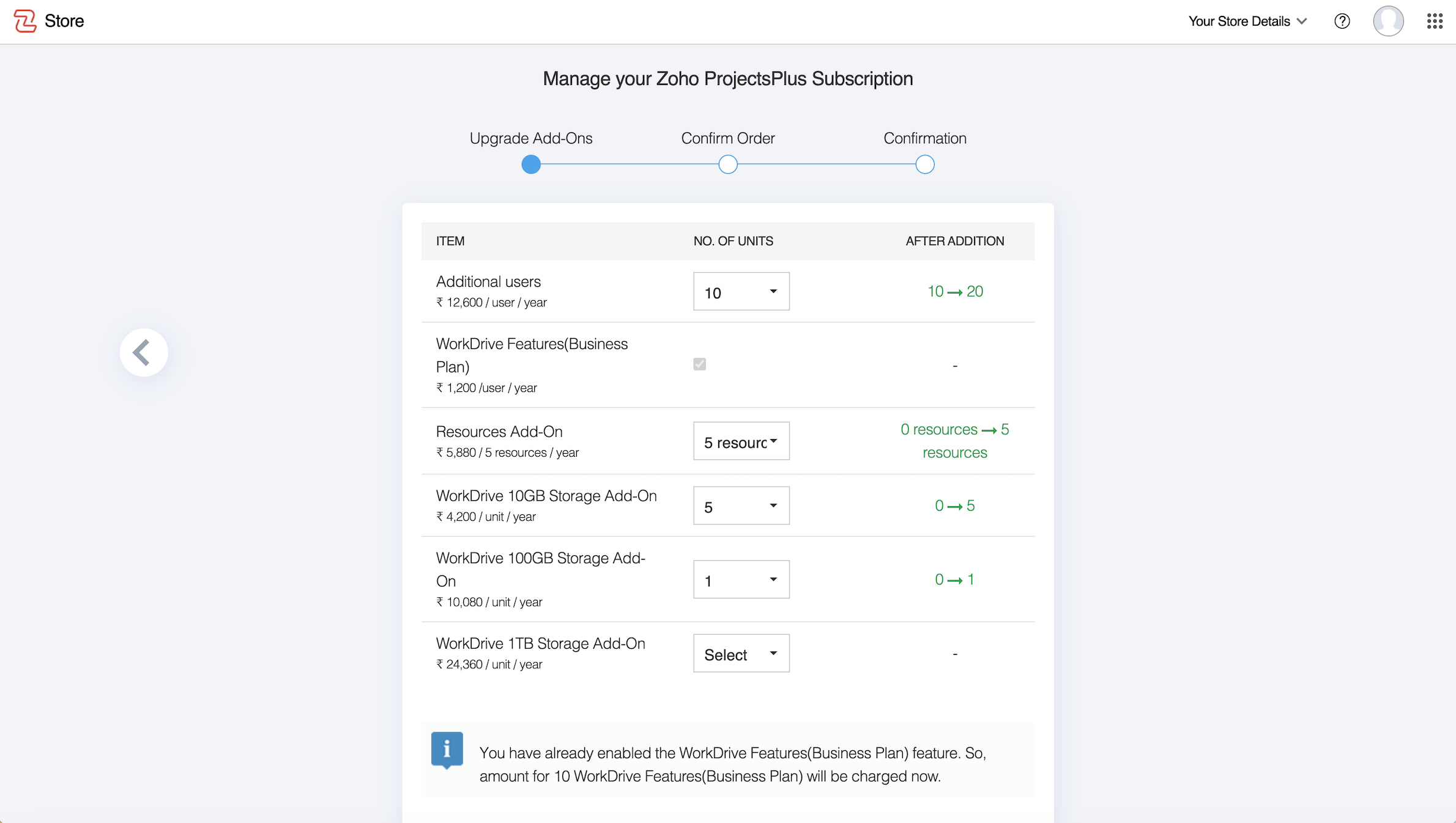Screen dimensions: 1456x823
Task: Click the Zoho Store logo icon
Action: (25, 21)
